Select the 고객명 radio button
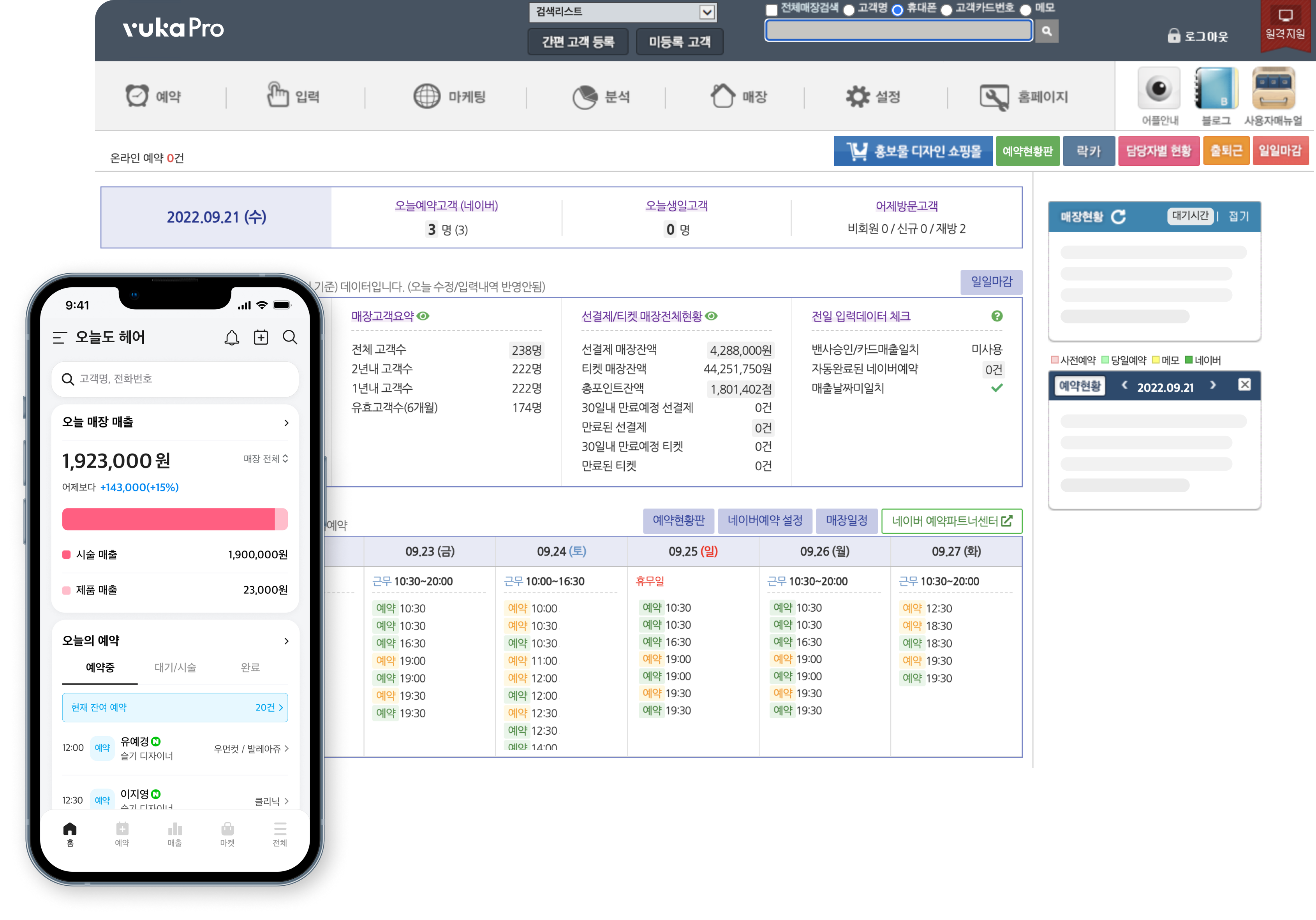Image resolution: width=1316 pixels, height=920 pixels. (849, 10)
